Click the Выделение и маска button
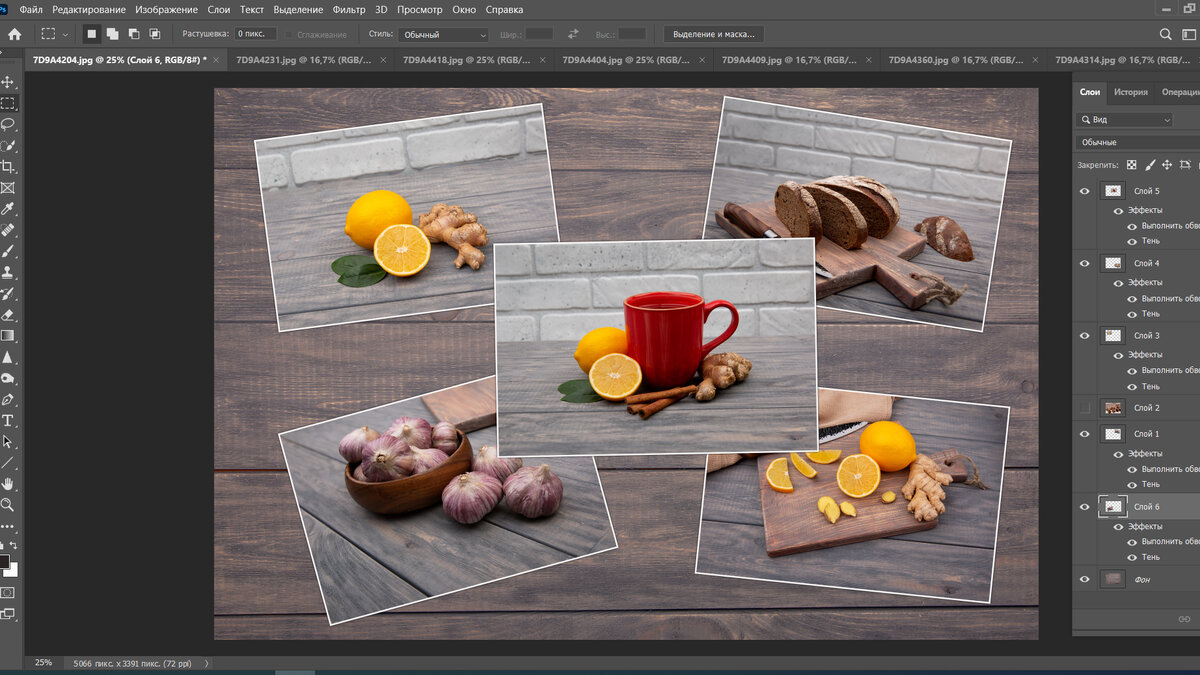Screen dimensions: 1200x675 (x=713, y=34)
